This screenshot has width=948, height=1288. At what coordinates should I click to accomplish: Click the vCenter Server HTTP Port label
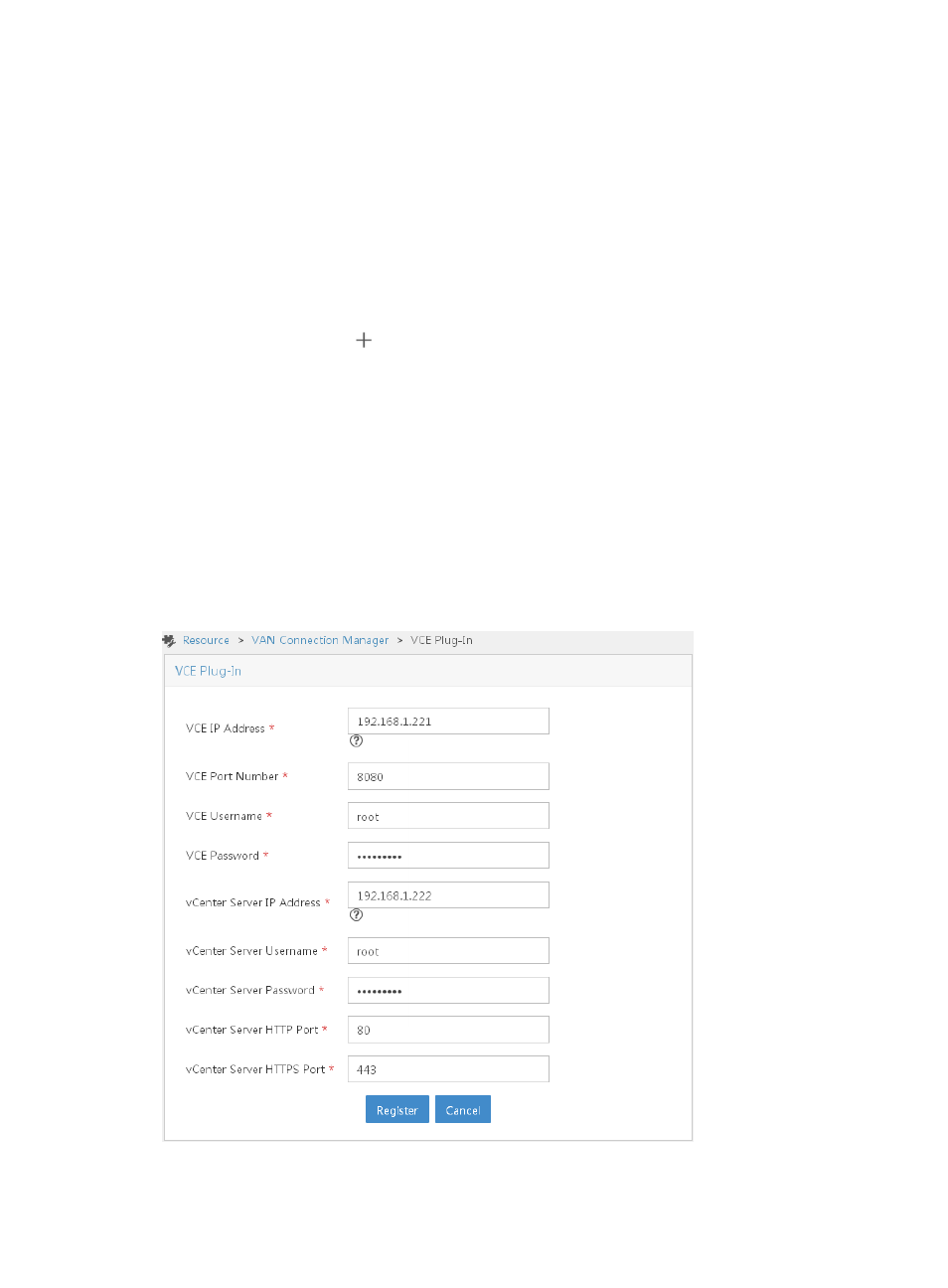coord(252,1030)
